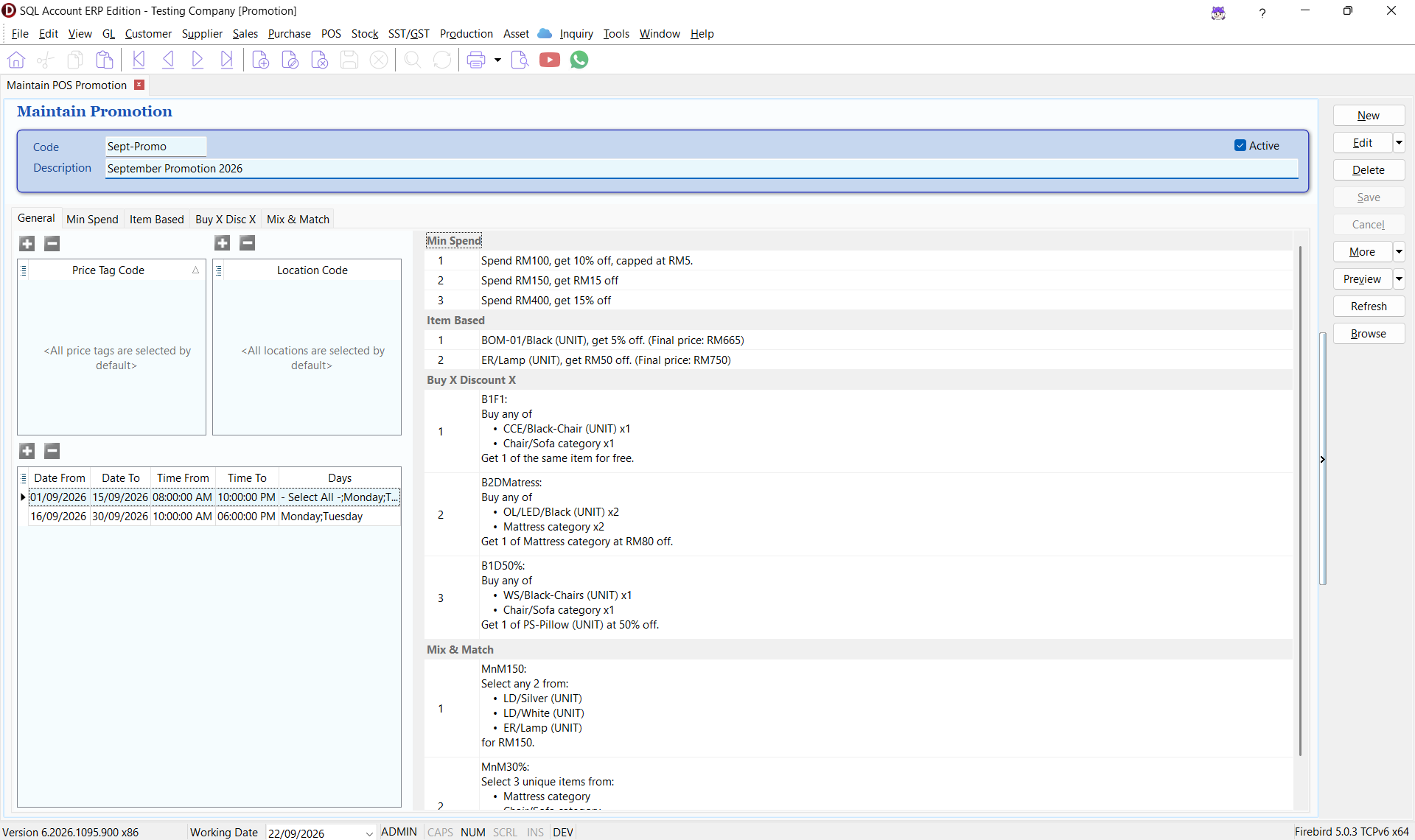This screenshot has height=840, width=1415.
Task: Jump to the last record
Action: [x=227, y=60]
